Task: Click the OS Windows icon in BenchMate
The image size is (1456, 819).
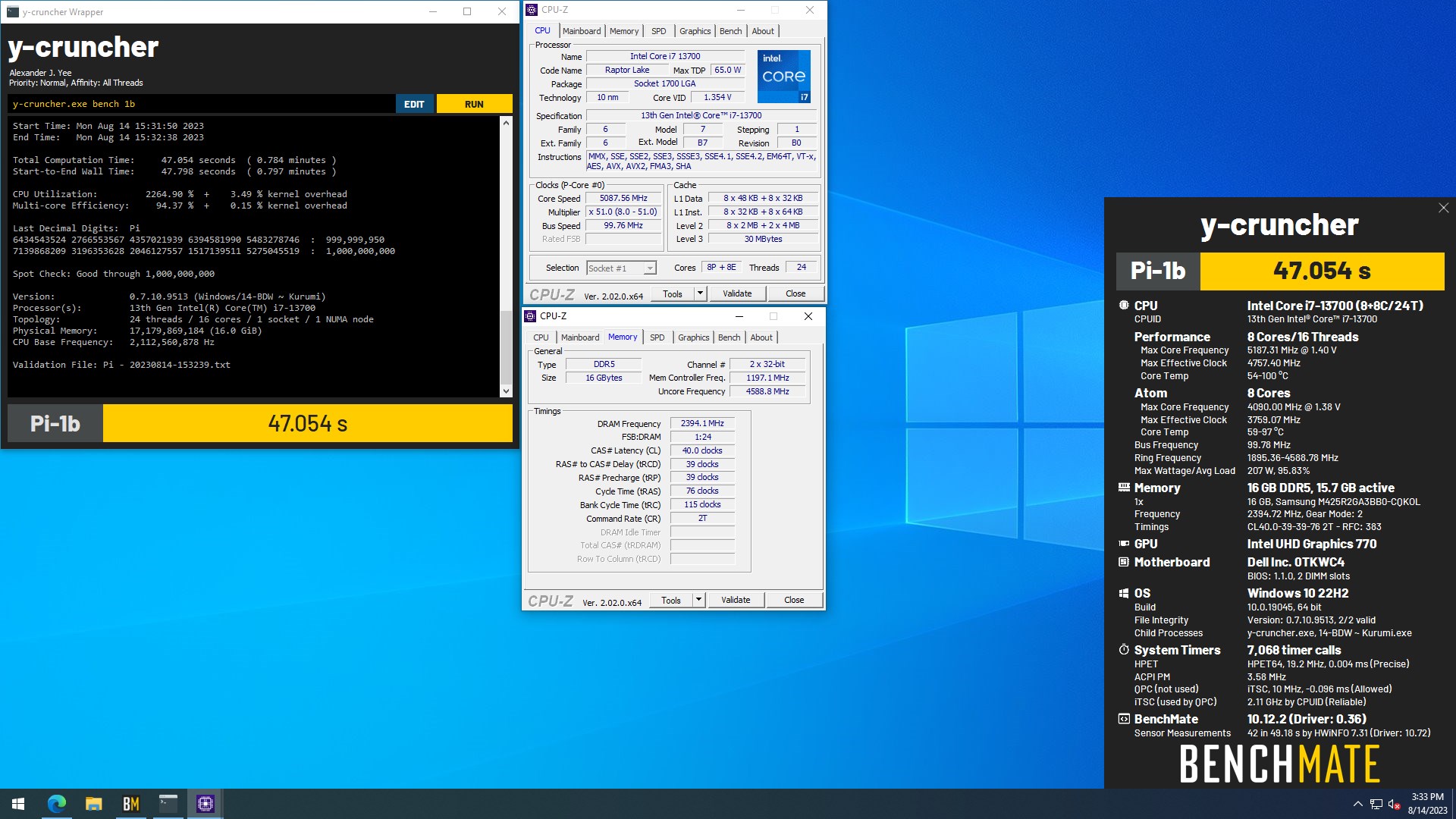Action: coord(1124,593)
